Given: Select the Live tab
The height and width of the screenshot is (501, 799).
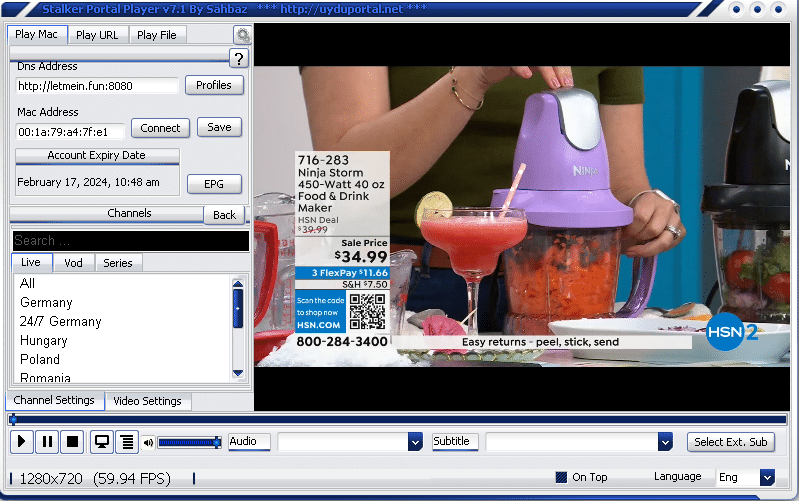Looking at the screenshot, I should point(31,262).
